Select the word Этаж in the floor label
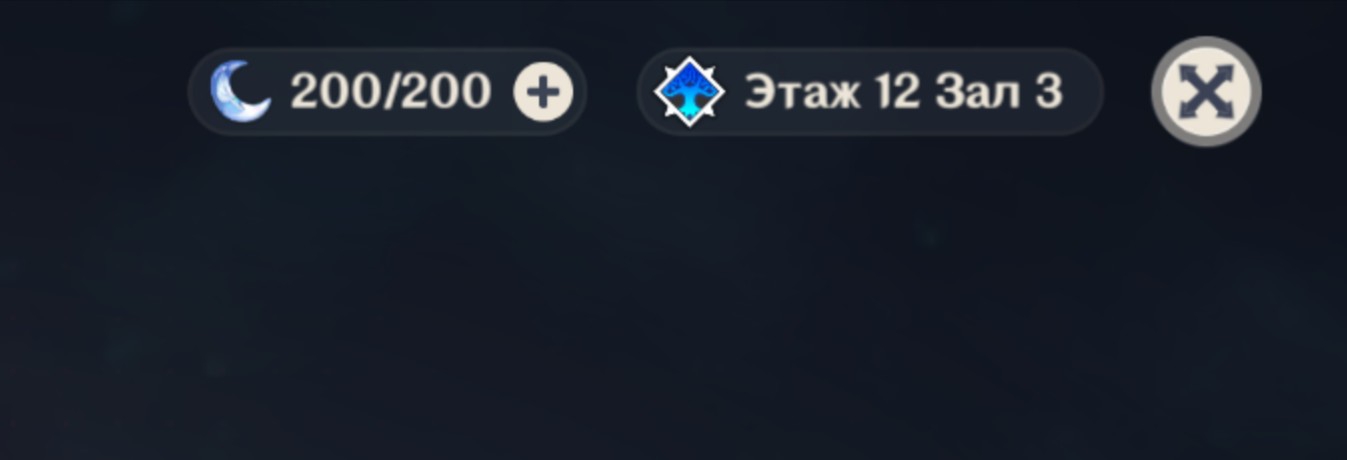 click(x=803, y=92)
